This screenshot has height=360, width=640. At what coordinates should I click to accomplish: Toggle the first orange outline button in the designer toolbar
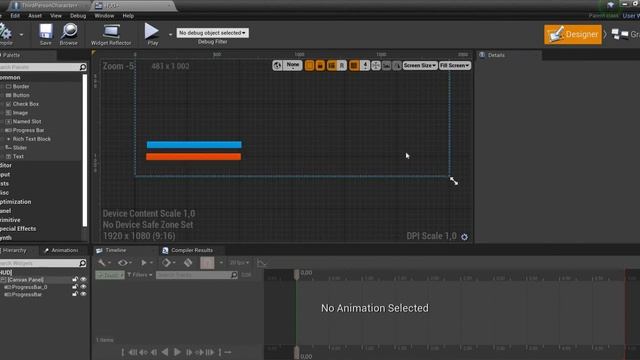coord(309,65)
